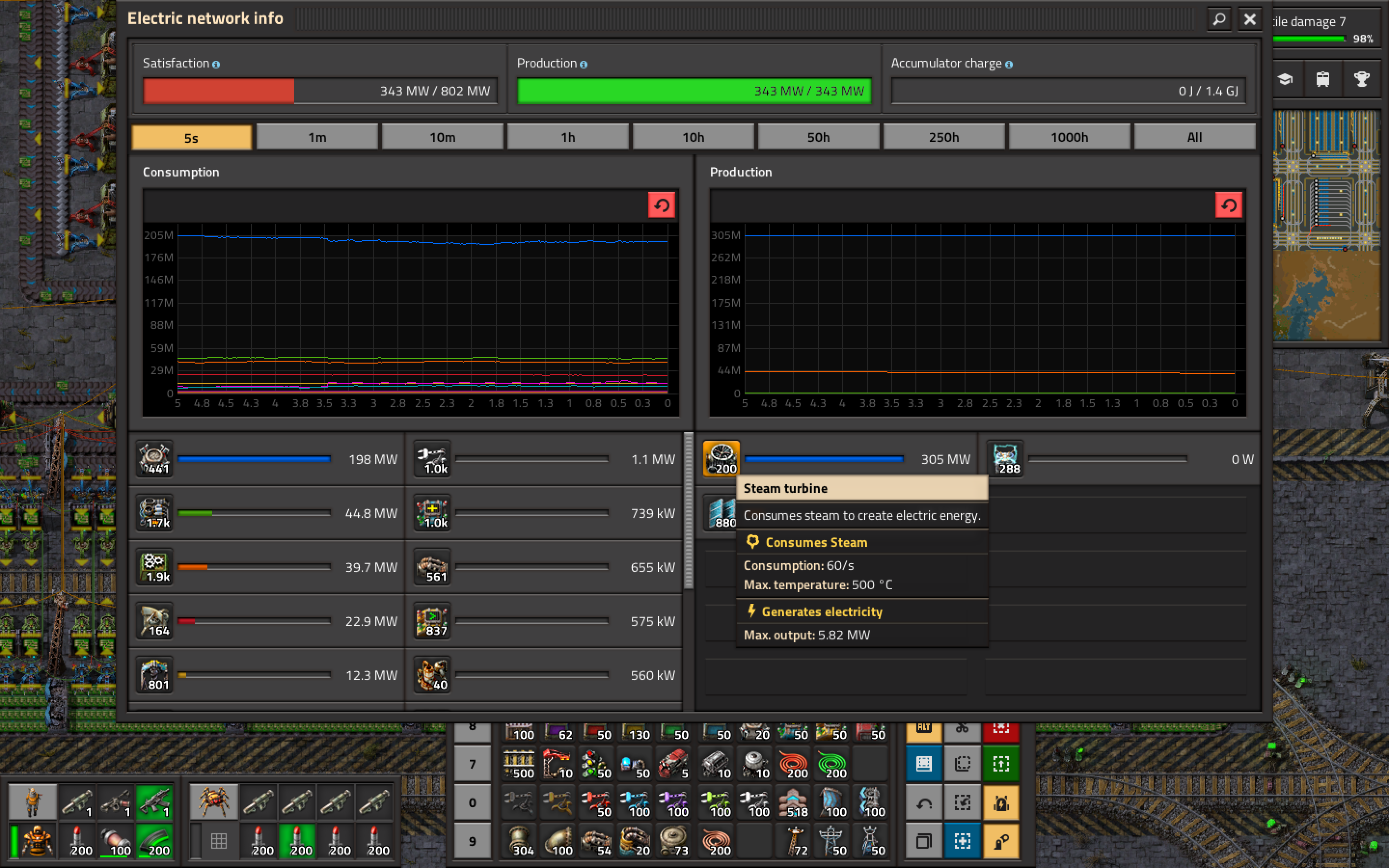
Task: Switch to the 50h time range
Action: (818, 138)
